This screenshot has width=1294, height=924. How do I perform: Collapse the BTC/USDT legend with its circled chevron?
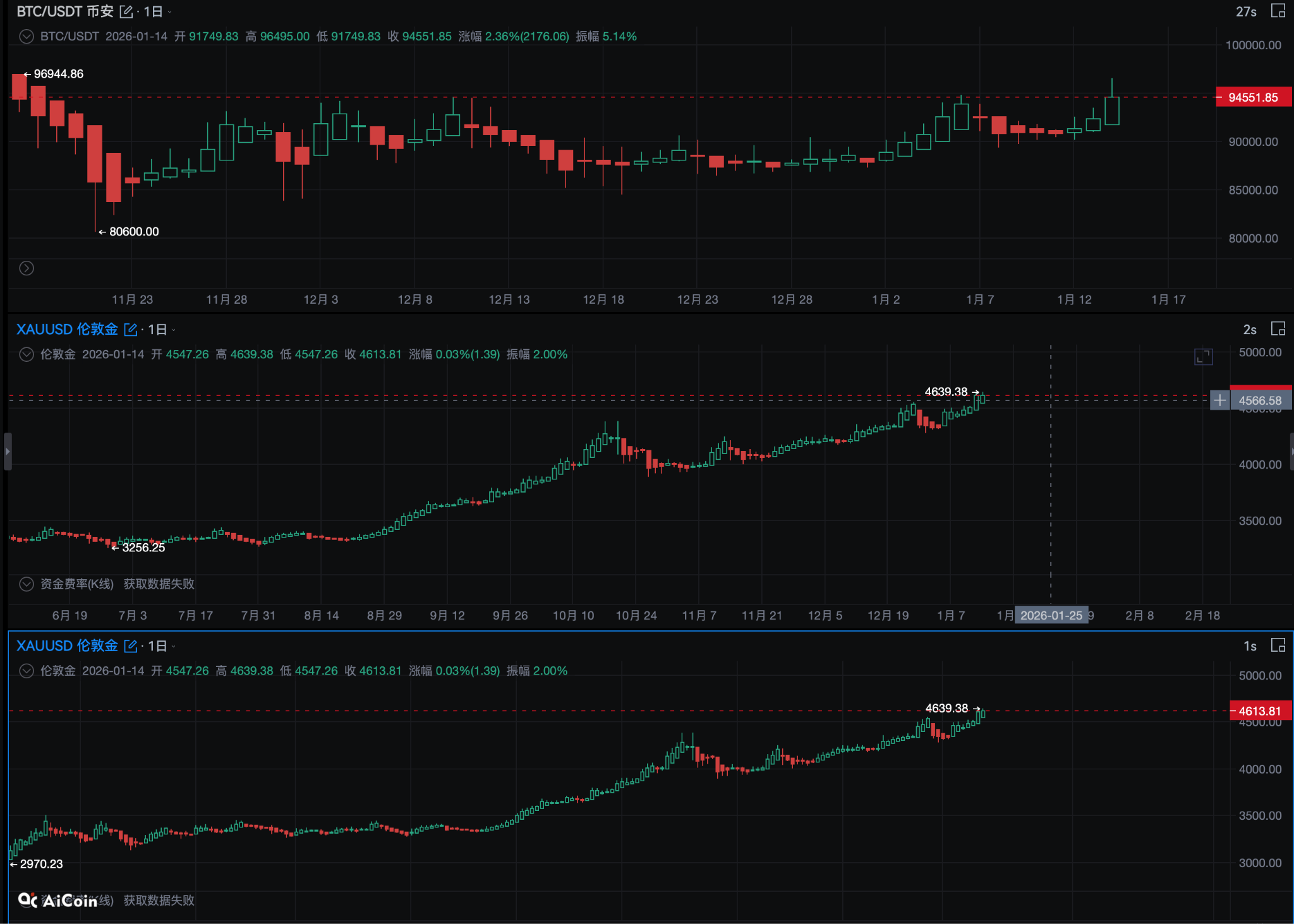pos(26,37)
